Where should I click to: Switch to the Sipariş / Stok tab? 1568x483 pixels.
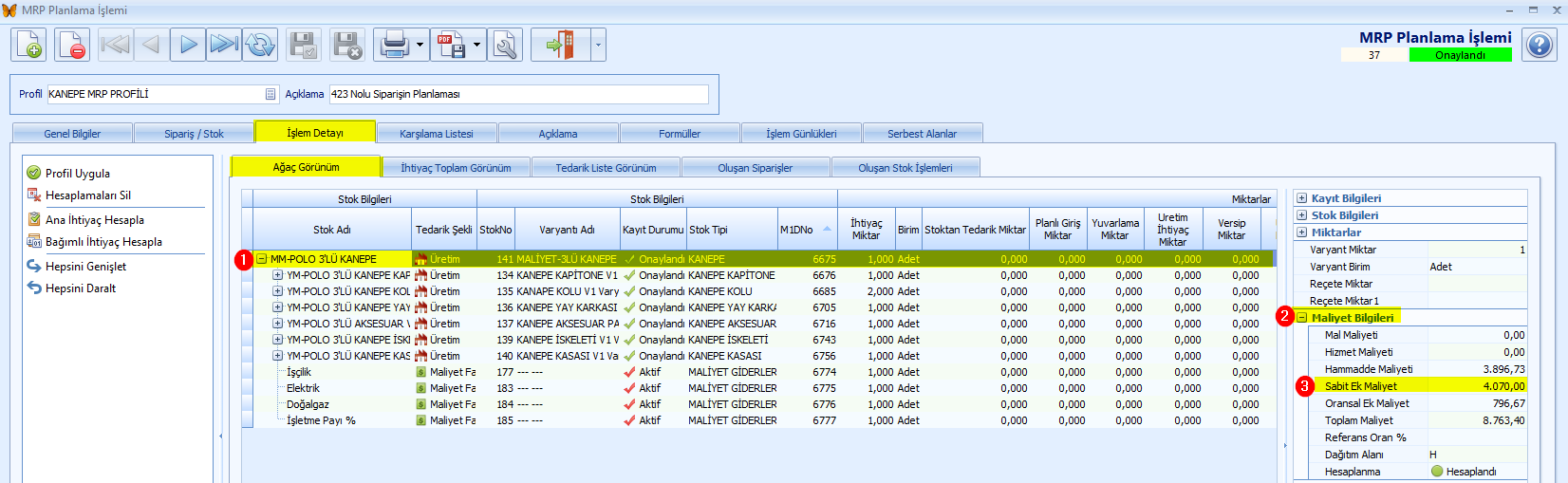[194, 134]
